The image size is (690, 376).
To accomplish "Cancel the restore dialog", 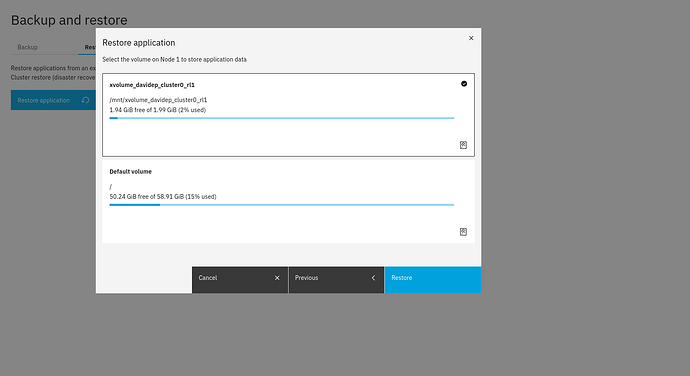I will click(240, 280).
